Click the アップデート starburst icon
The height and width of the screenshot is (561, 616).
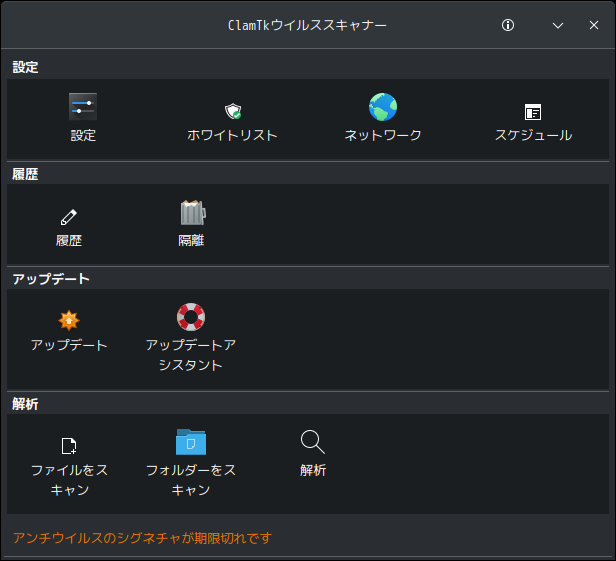69,320
